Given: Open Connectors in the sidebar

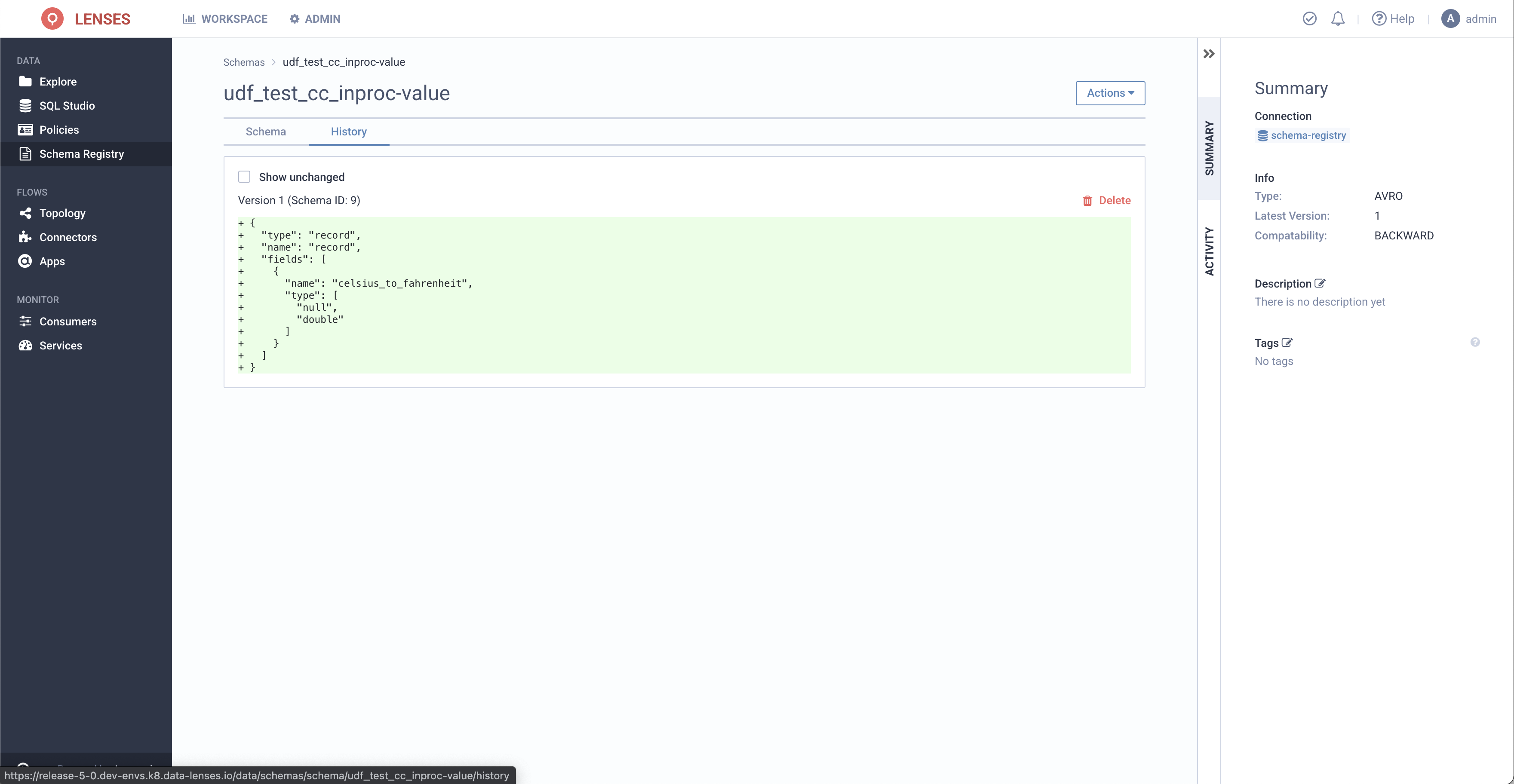Looking at the screenshot, I should tap(68, 237).
